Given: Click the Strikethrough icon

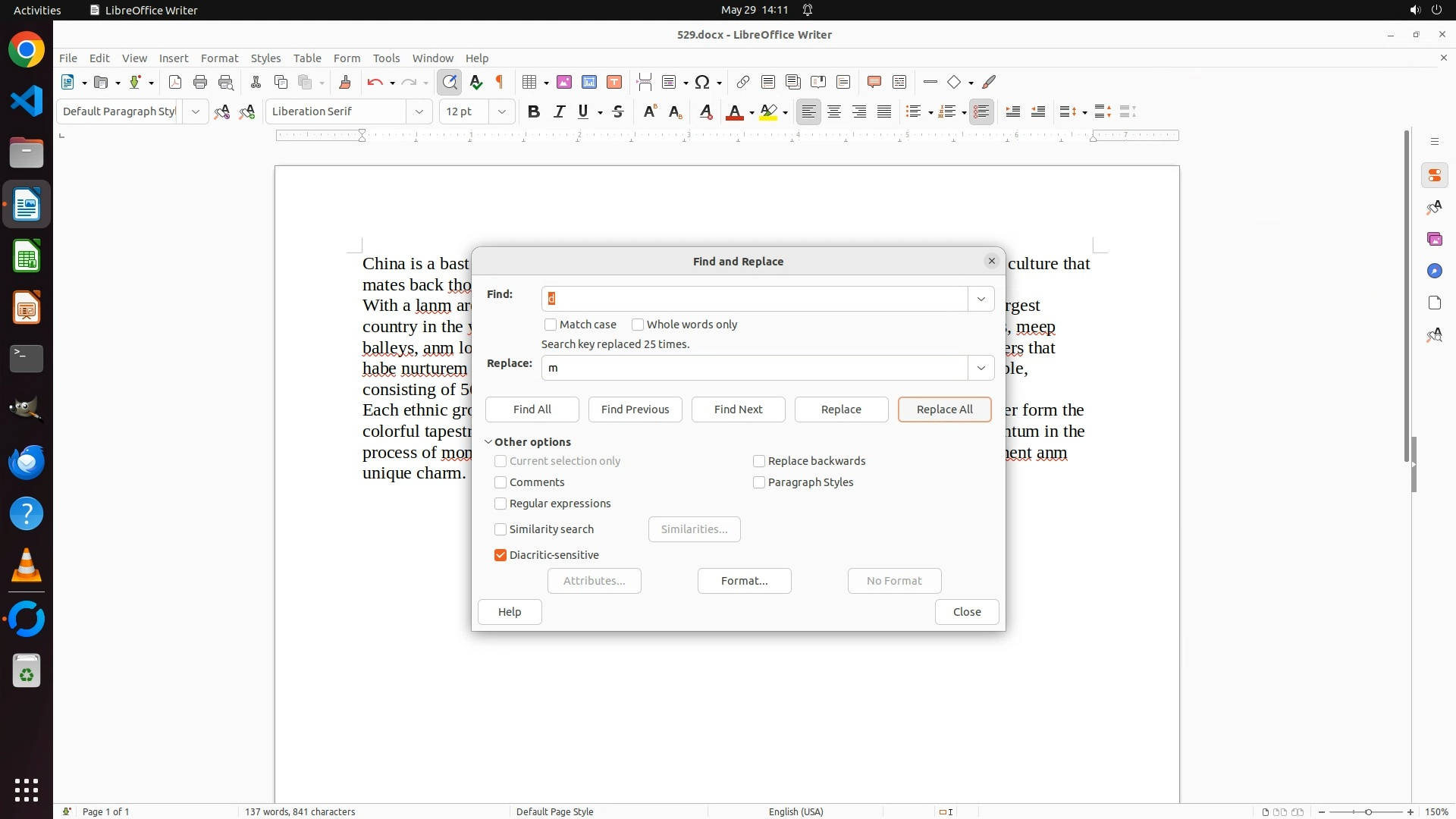Looking at the screenshot, I should 618,111.
